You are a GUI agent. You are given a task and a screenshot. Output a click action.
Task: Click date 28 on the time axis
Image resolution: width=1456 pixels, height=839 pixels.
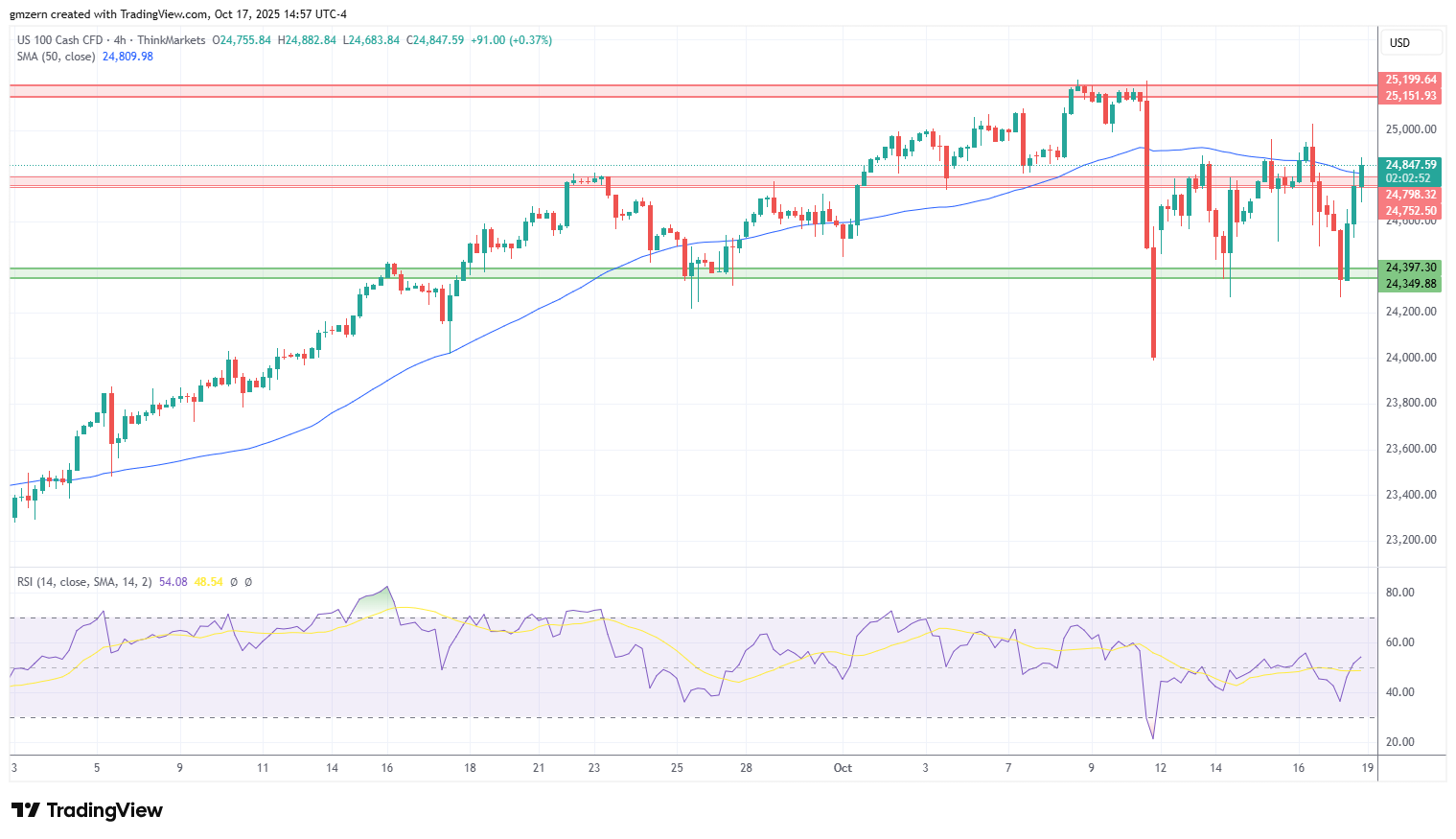(746, 768)
